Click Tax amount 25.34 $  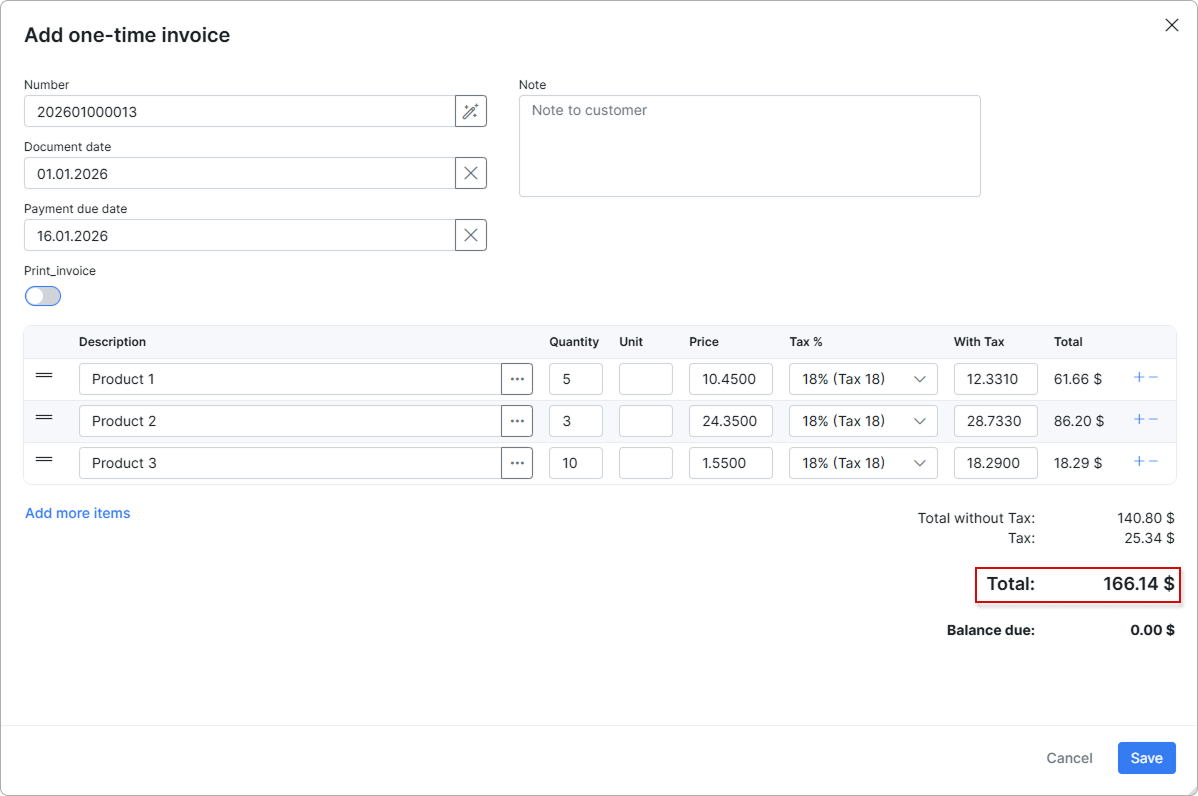[1149, 538]
